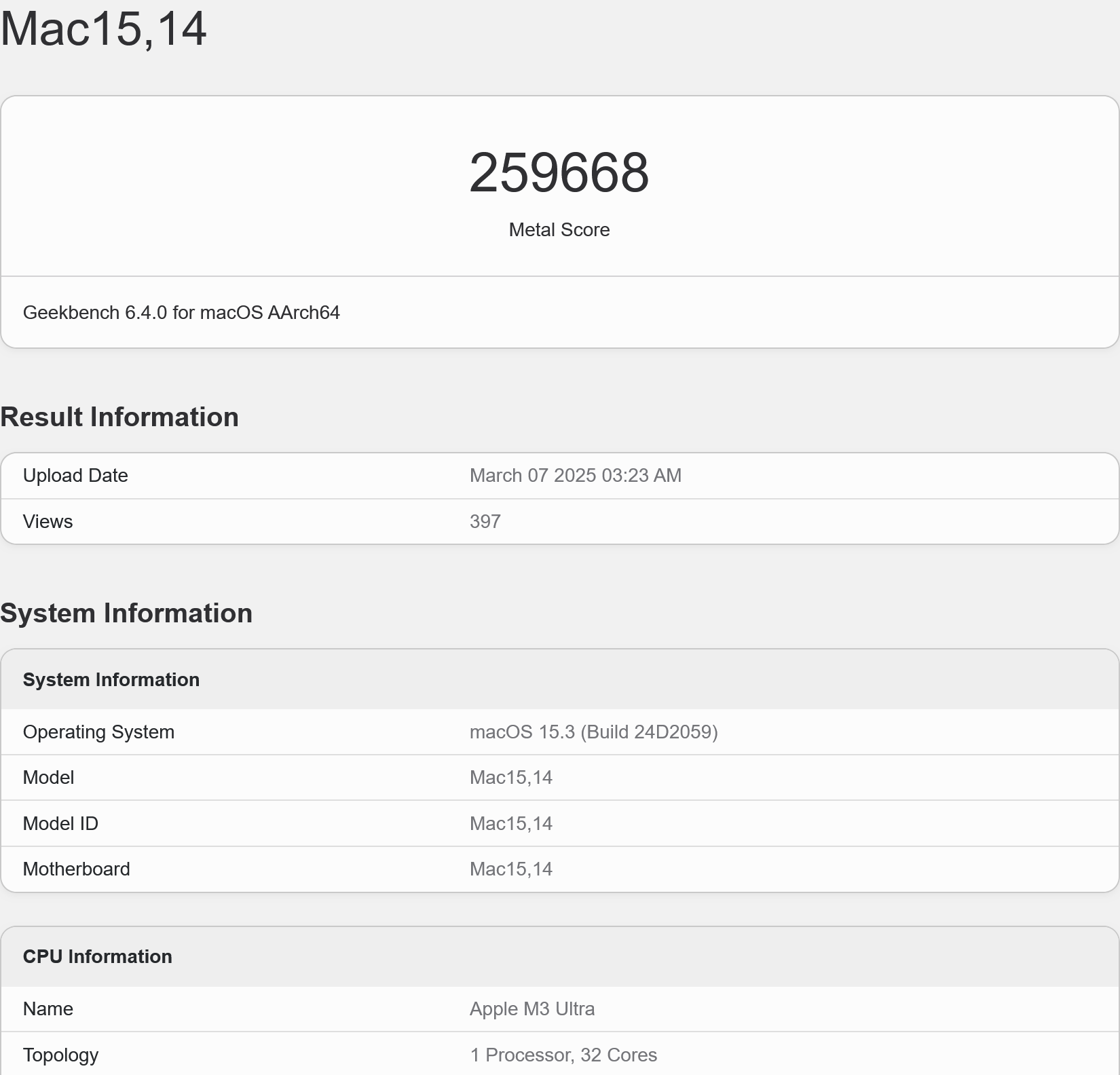
Task: Click the Motherboard row label
Action: point(76,869)
